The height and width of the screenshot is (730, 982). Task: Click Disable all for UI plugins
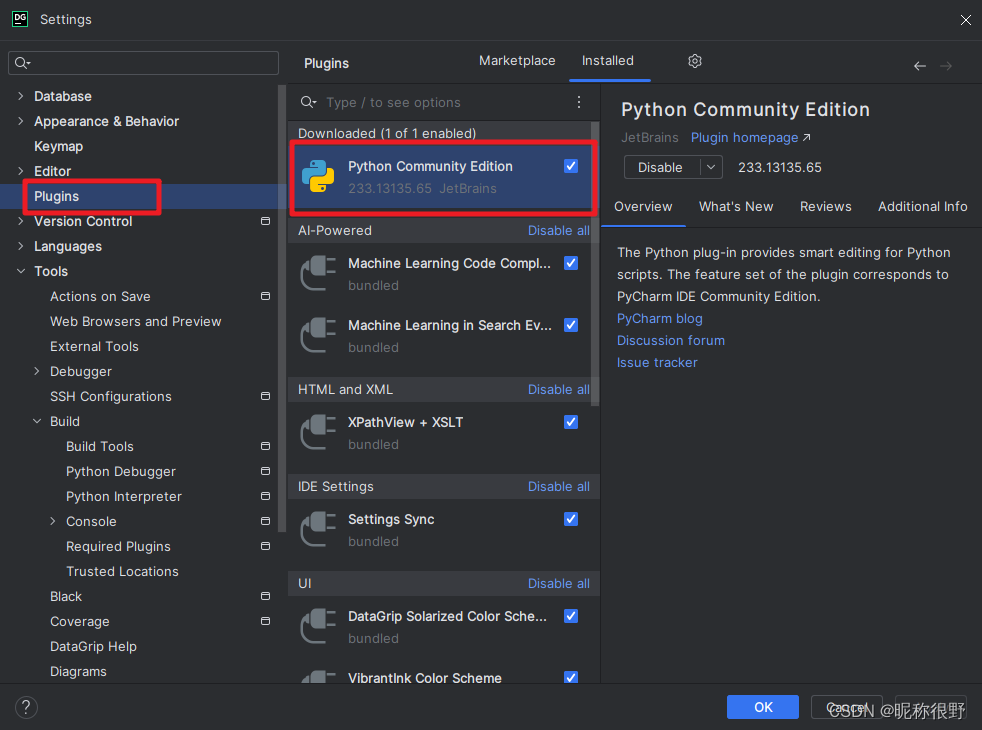559,583
